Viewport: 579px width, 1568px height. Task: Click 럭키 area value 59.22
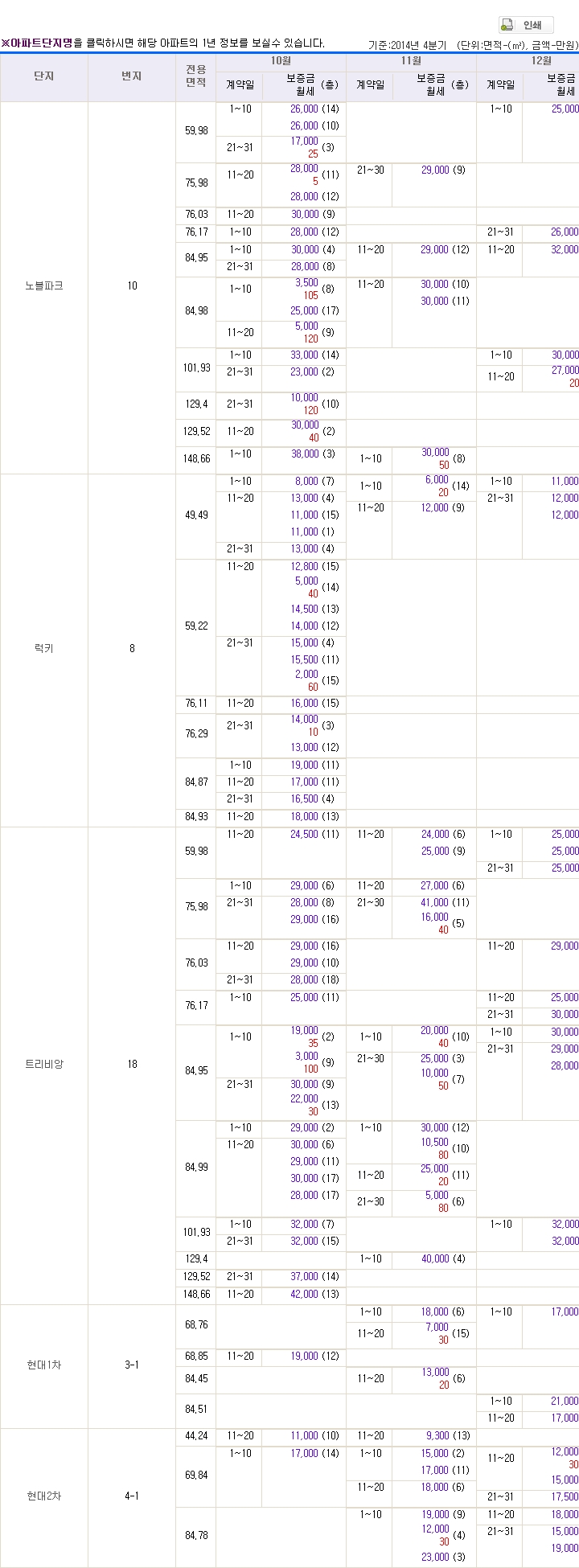pyautogui.click(x=196, y=626)
